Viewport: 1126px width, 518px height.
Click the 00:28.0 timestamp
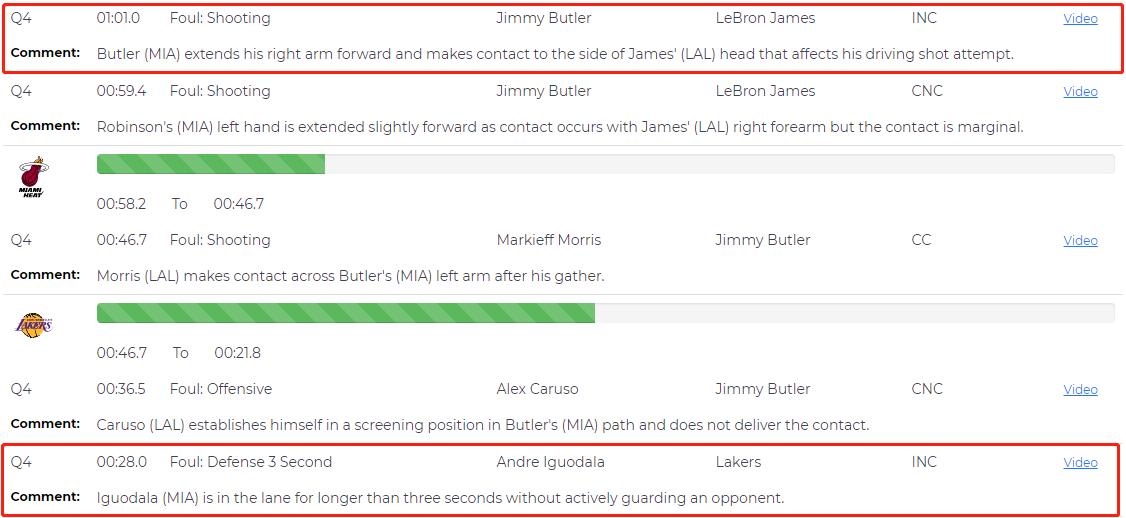click(121, 462)
